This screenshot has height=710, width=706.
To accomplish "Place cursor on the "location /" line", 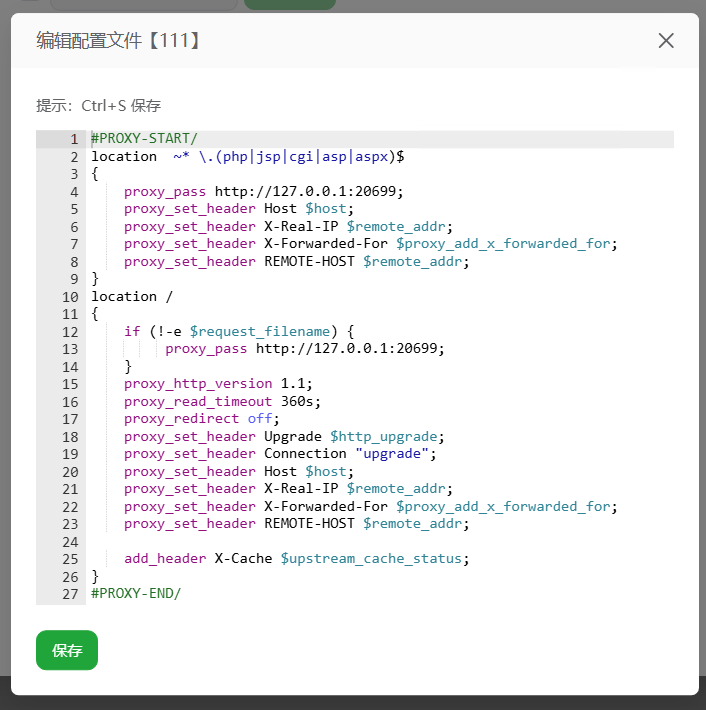I will tap(131, 296).
